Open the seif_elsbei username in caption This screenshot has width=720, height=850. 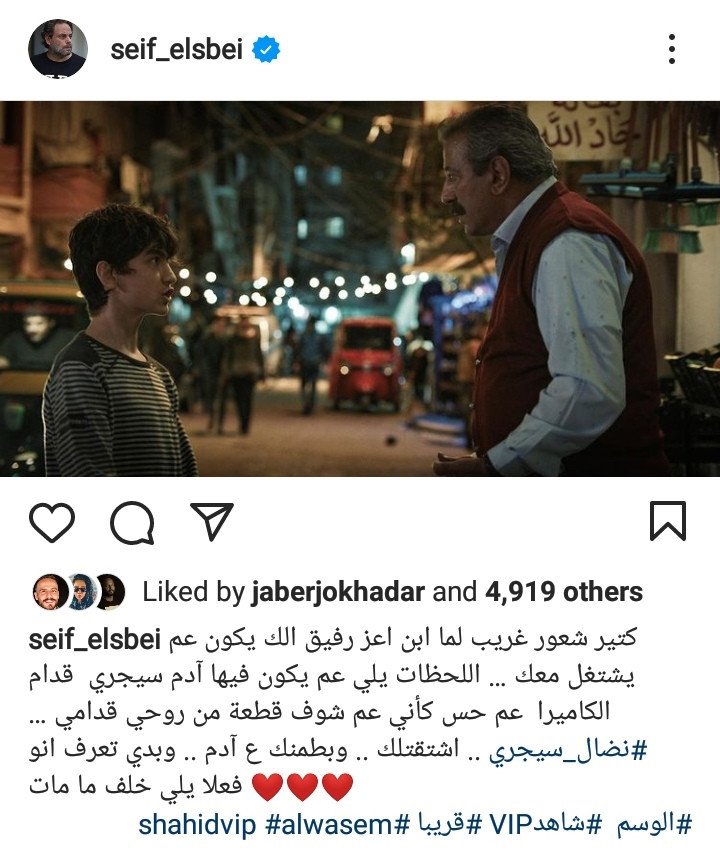click(94, 640)
